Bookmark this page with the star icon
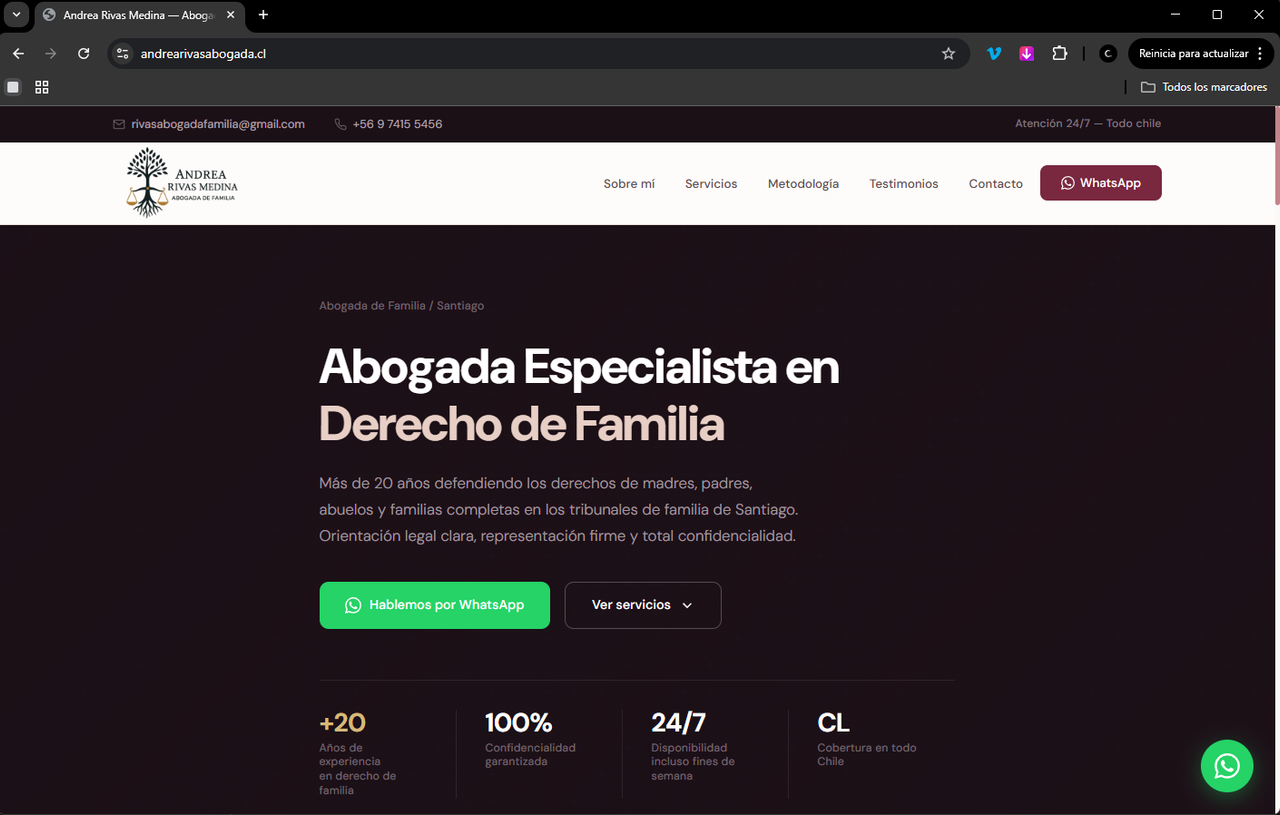1280x815 pixels. pos(948,54)
